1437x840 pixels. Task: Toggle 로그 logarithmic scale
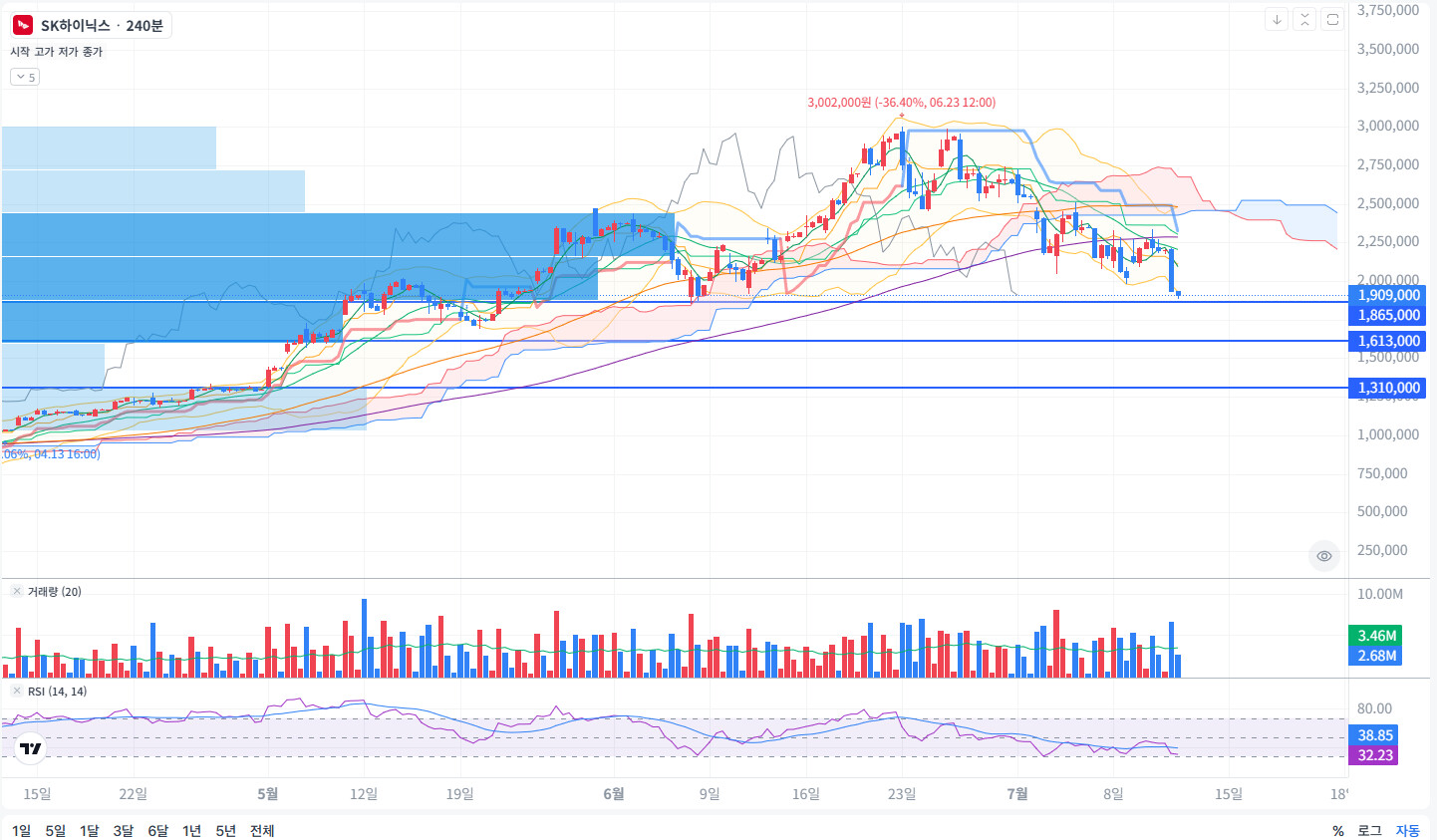point(1370,830)
